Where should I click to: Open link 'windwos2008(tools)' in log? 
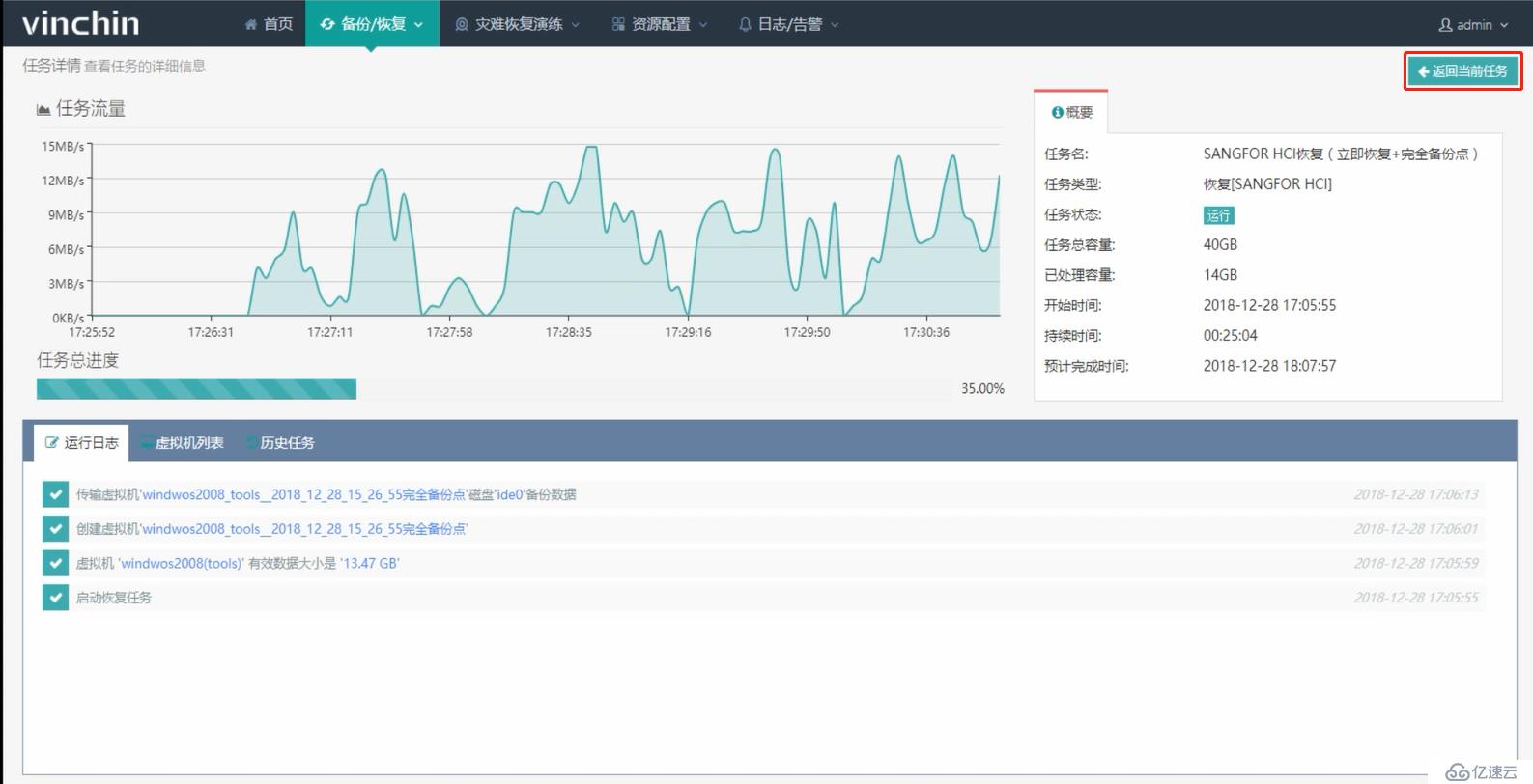click(x=182, y=563)
